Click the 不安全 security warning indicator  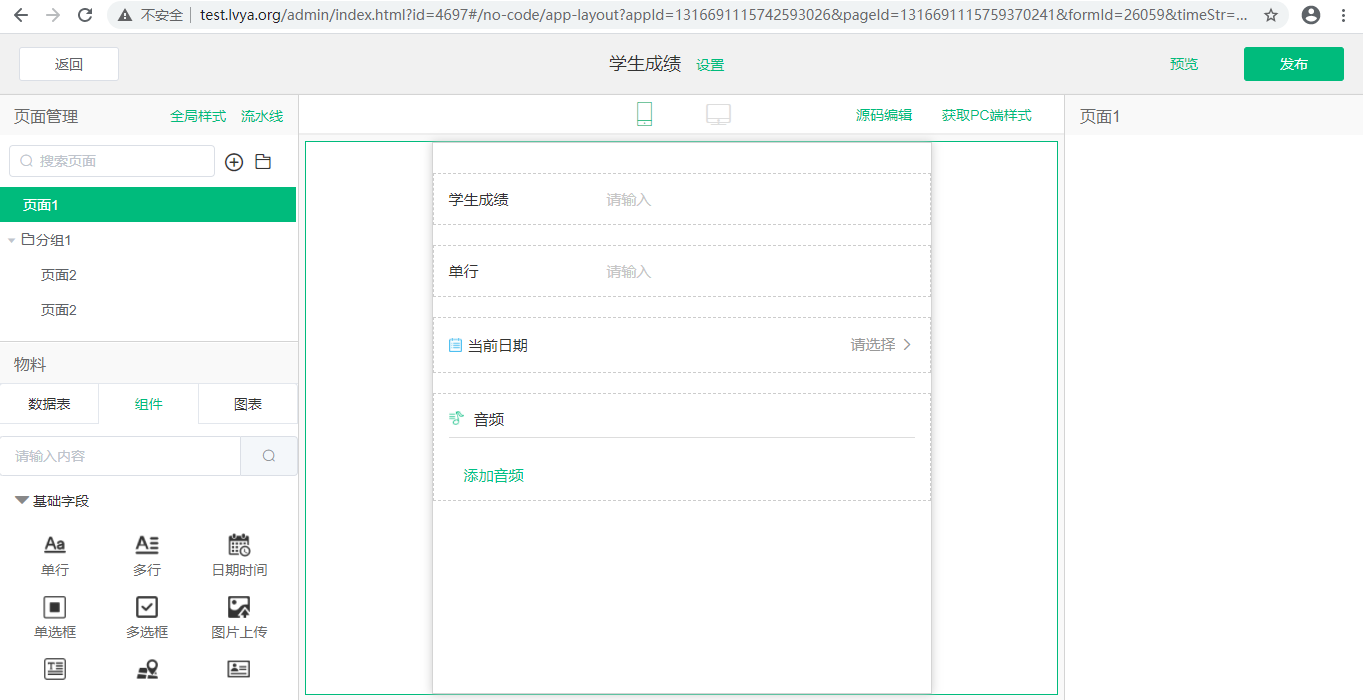(x=151, y=15)
